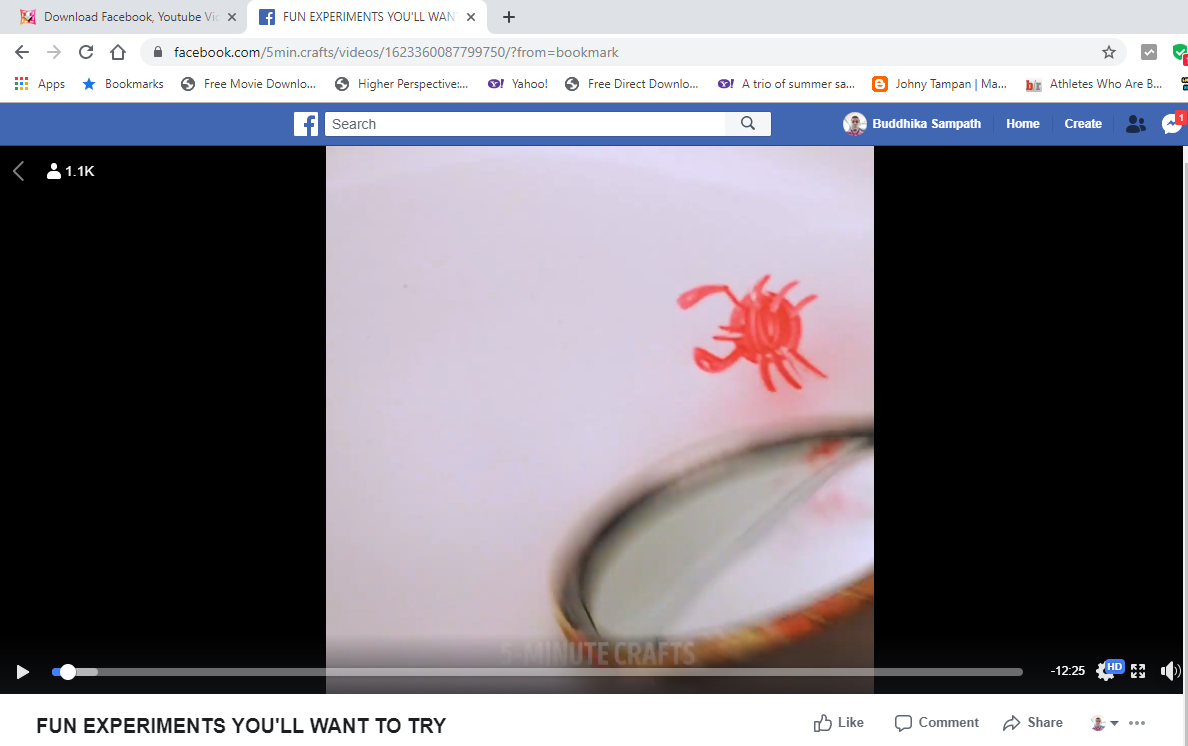Click the Facebook logo icon
The width and height of the screenshot is (1188, 746).
click(306, 124)
